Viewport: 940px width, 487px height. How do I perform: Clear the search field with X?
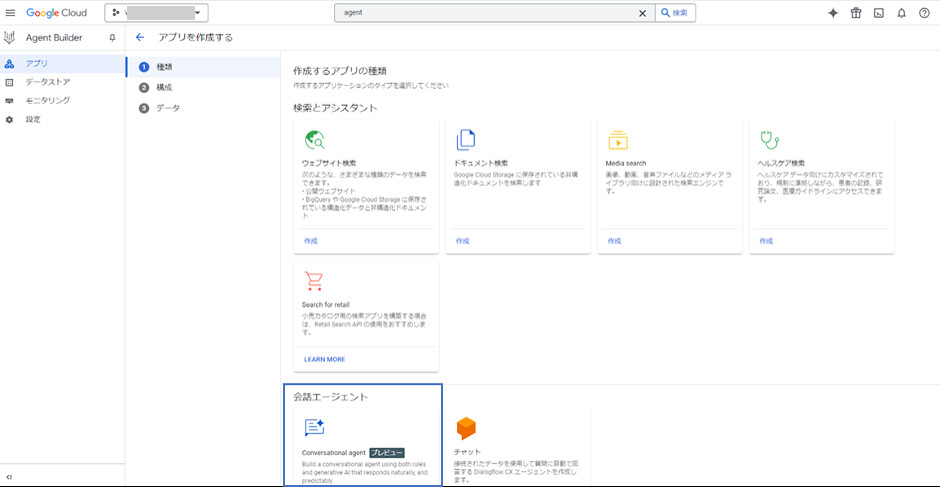(642, 13)
